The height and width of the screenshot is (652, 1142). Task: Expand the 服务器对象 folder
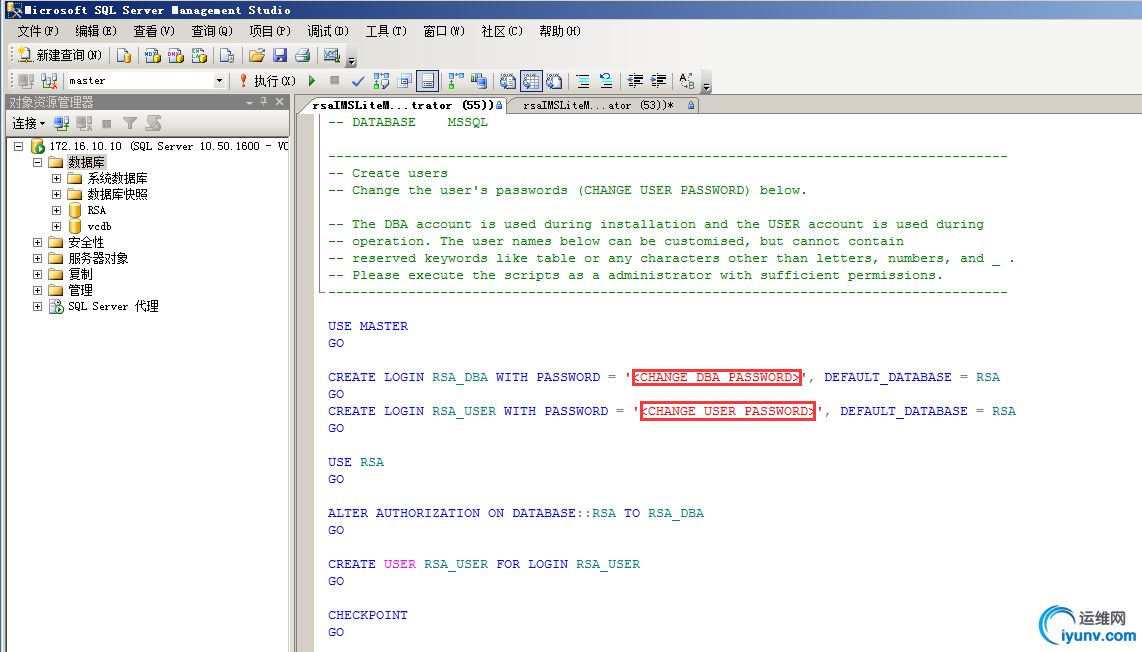37,259
